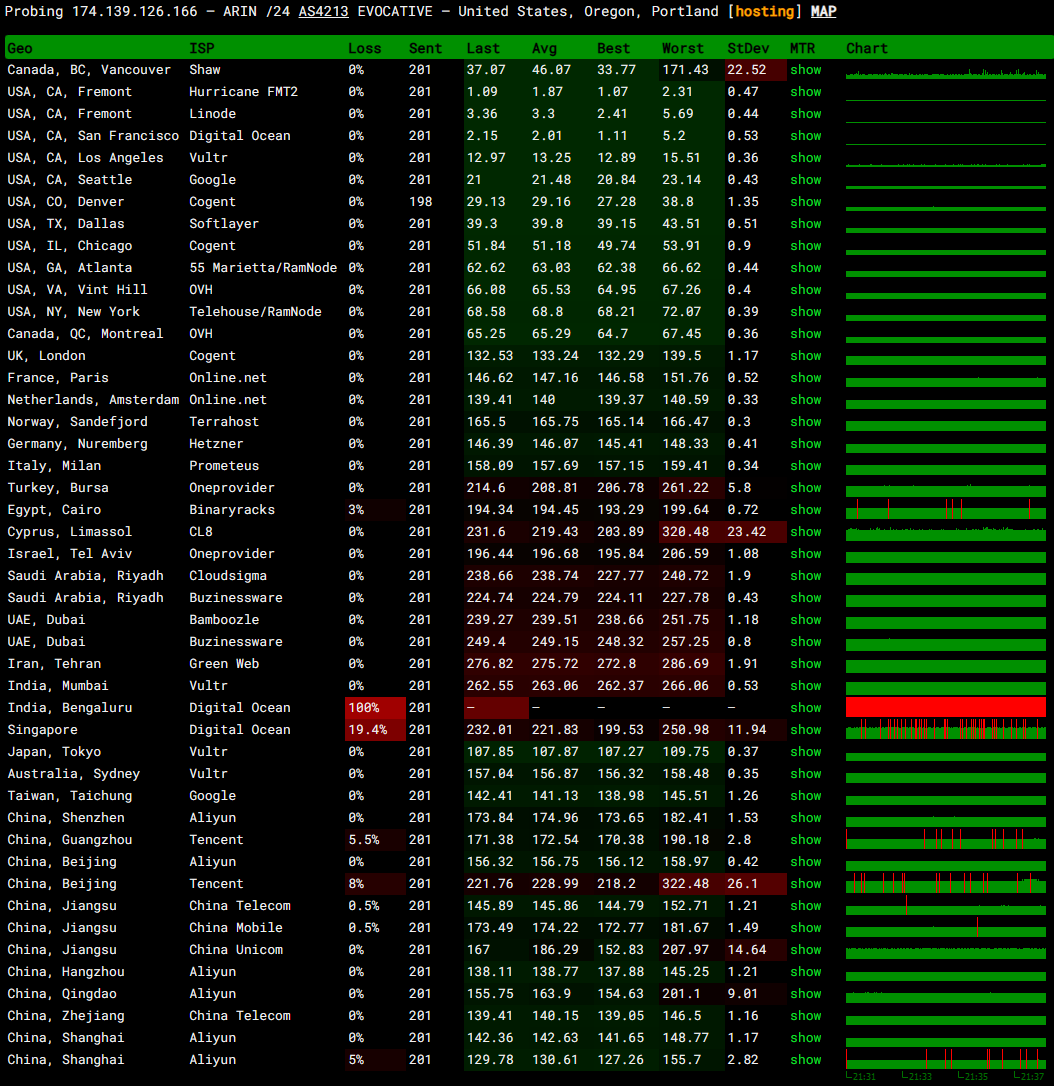
Task: Click the StDev column header
Action: [748, 48]
